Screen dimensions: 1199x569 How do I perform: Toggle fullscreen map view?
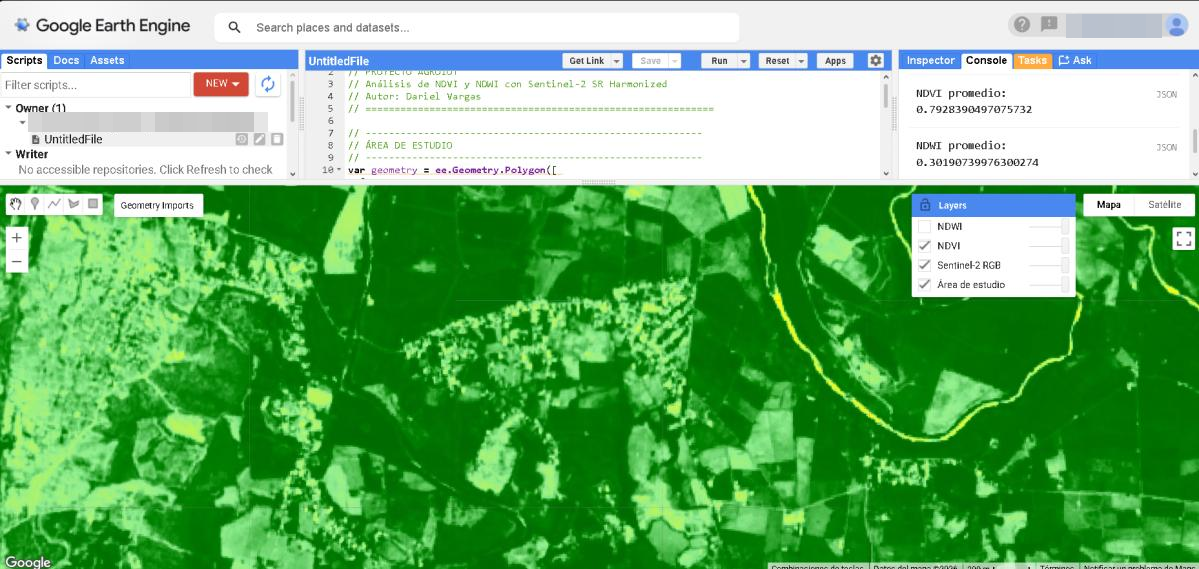1184,239
